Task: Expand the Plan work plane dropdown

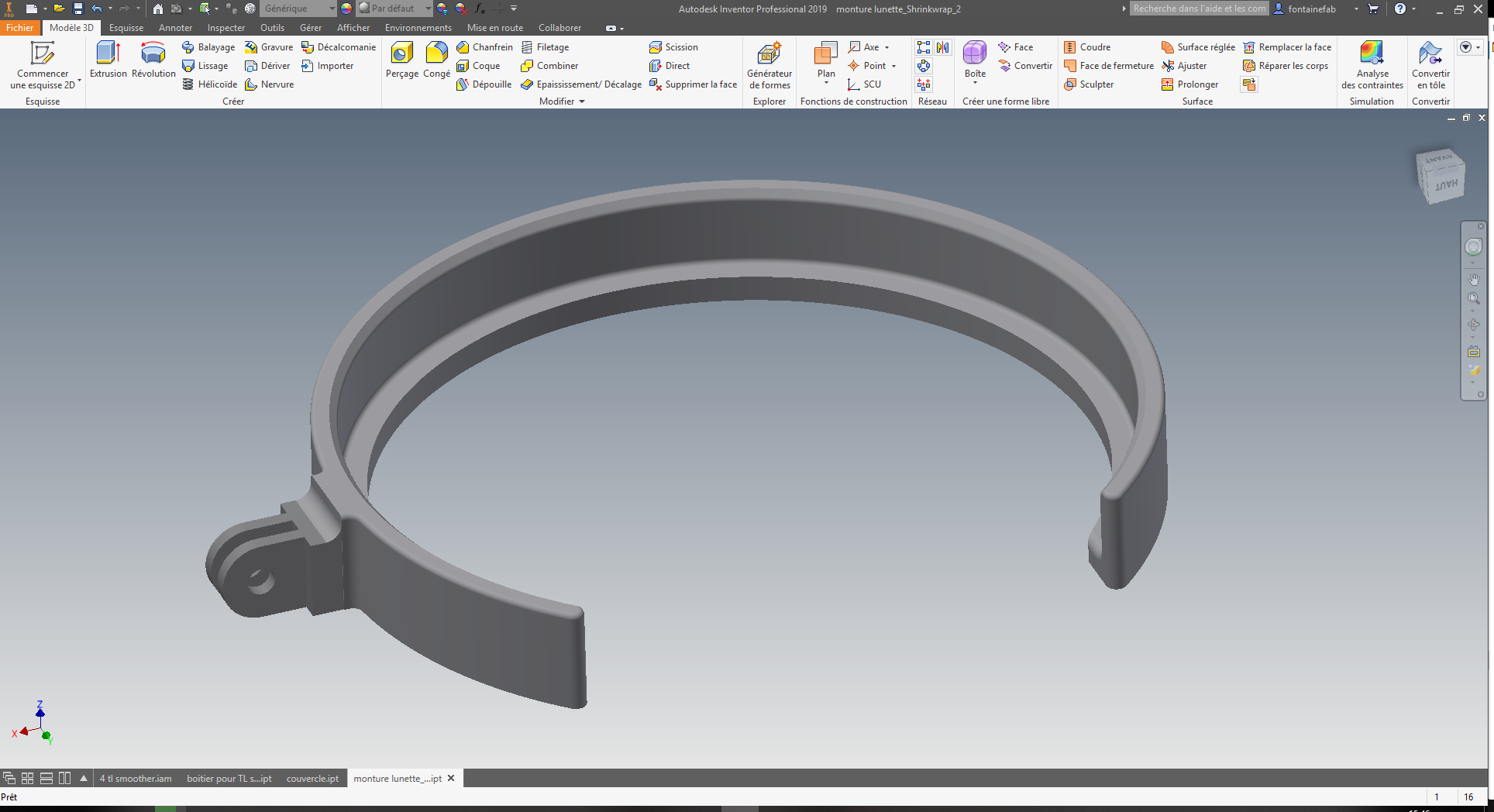Action: (x=826, y=82)
